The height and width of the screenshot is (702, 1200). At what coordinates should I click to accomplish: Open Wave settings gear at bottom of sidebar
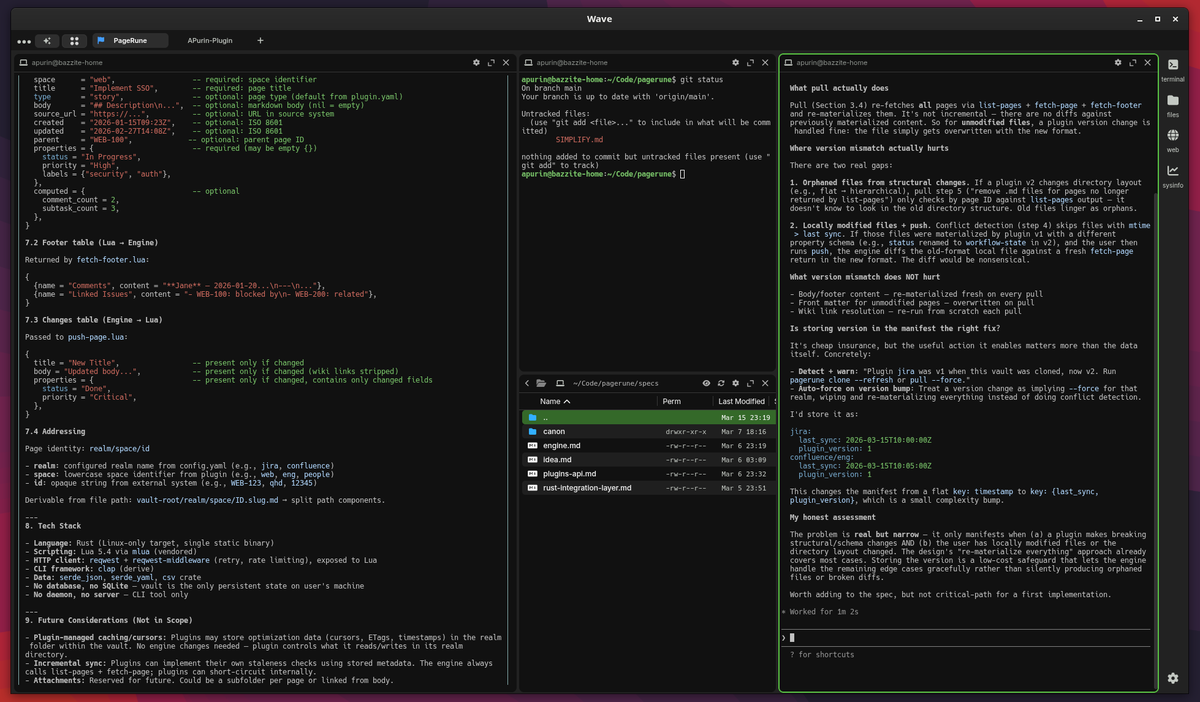[1172, 678]
